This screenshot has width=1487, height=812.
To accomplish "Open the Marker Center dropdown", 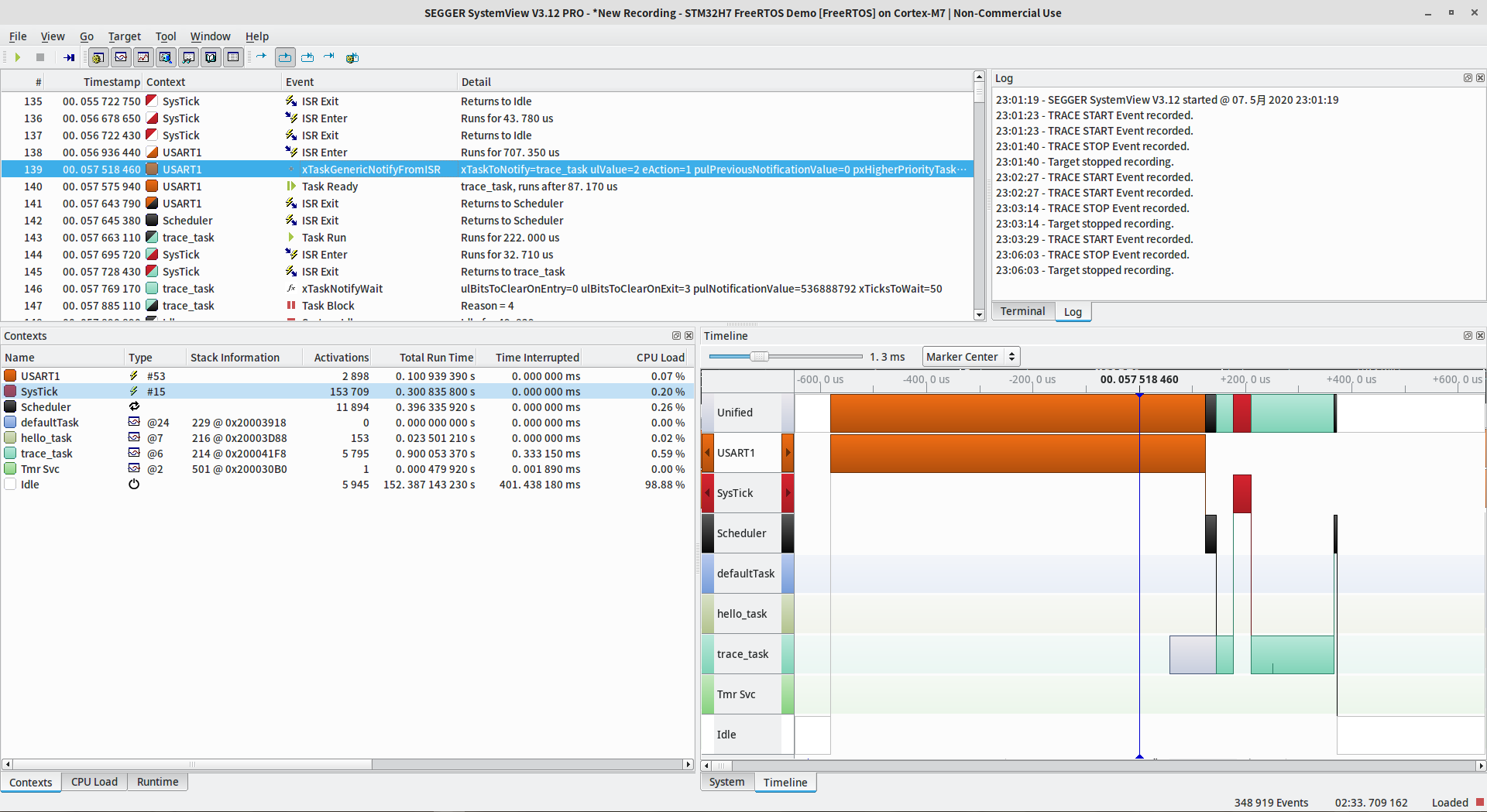I will click(971, 357).
